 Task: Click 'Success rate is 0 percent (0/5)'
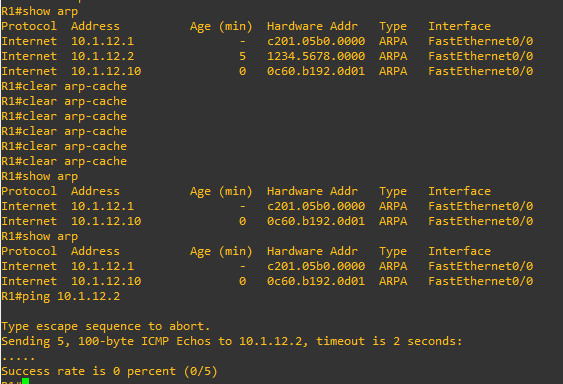(x=110, y=371)
